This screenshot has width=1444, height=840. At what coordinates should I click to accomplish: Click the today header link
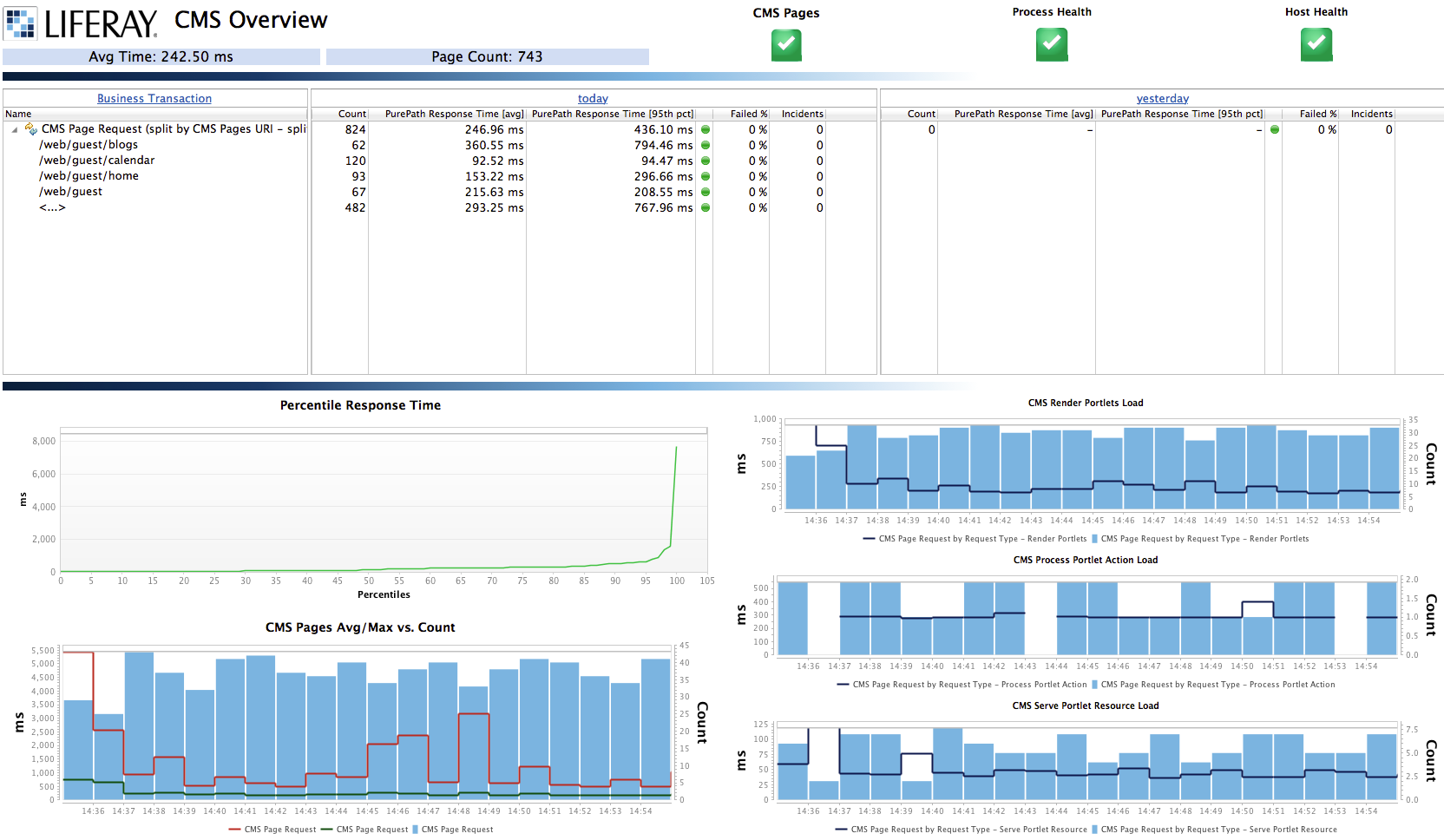click(593, 99)
